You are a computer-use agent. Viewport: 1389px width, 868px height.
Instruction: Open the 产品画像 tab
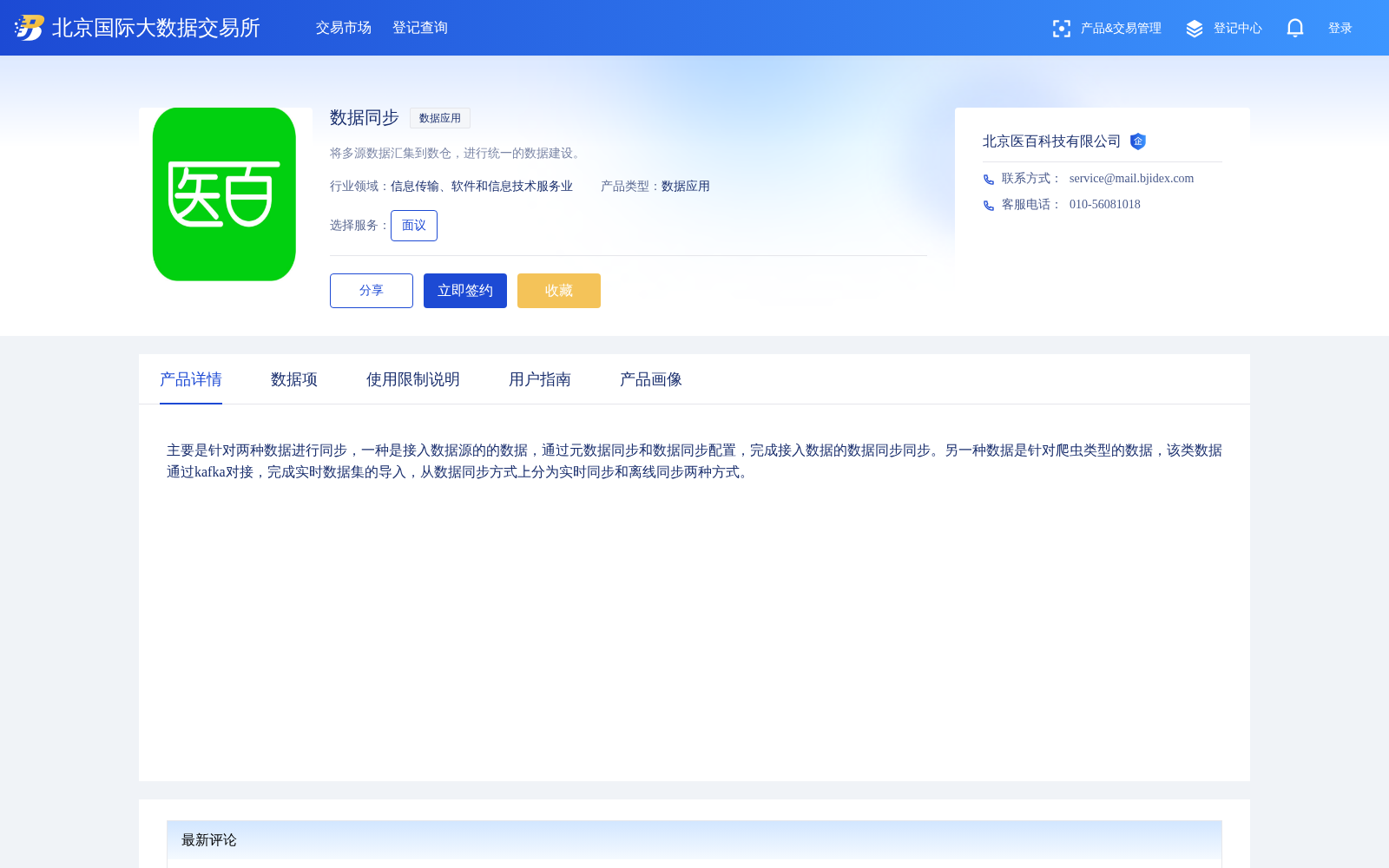[x=651, y=379]
